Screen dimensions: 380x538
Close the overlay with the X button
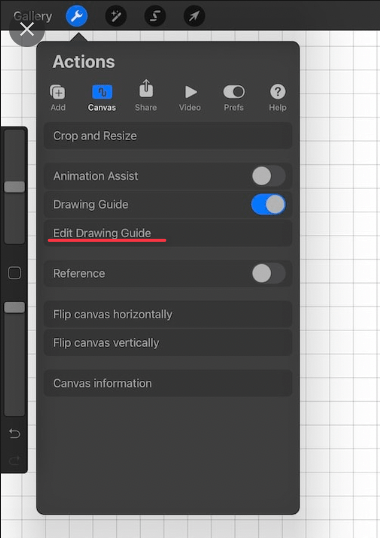(x=27, y=30)
